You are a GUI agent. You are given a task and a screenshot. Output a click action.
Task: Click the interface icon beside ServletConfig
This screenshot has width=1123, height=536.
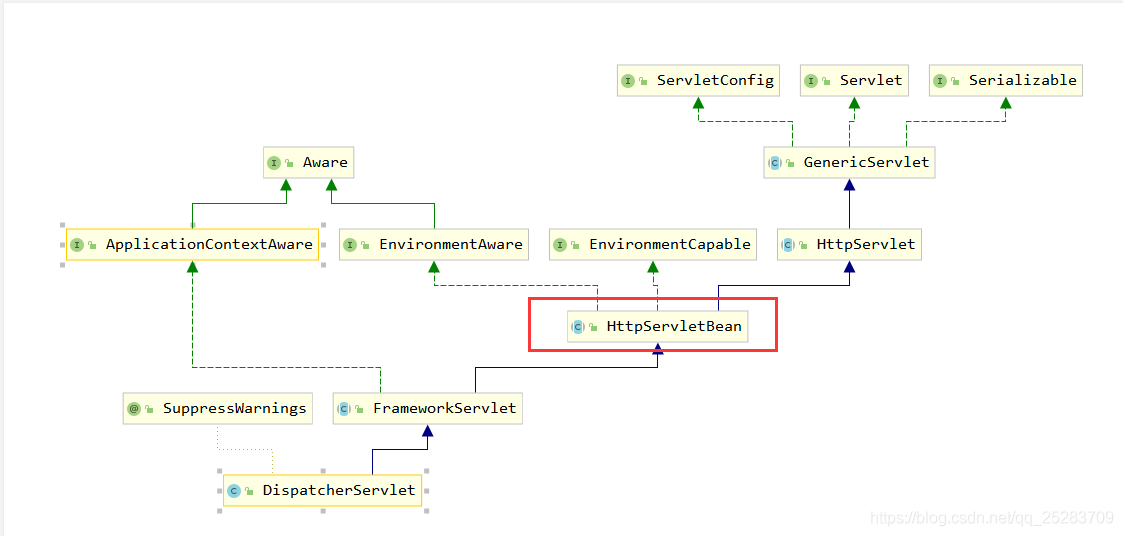coord(628,81)
